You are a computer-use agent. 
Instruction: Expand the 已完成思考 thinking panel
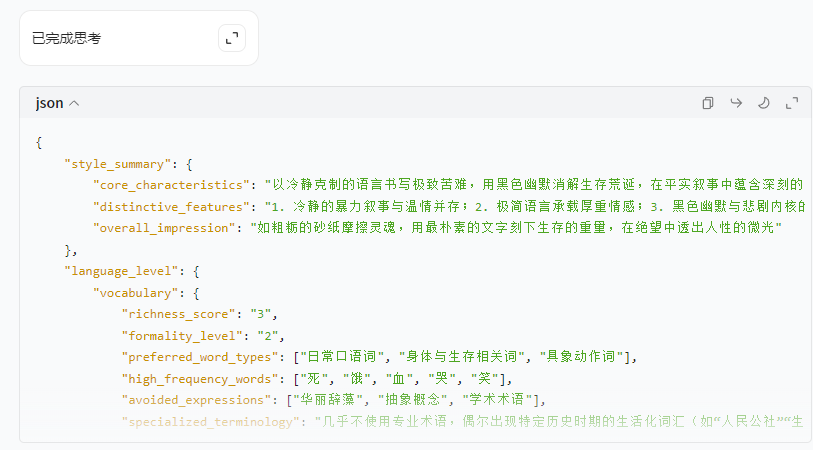(232, 38)
